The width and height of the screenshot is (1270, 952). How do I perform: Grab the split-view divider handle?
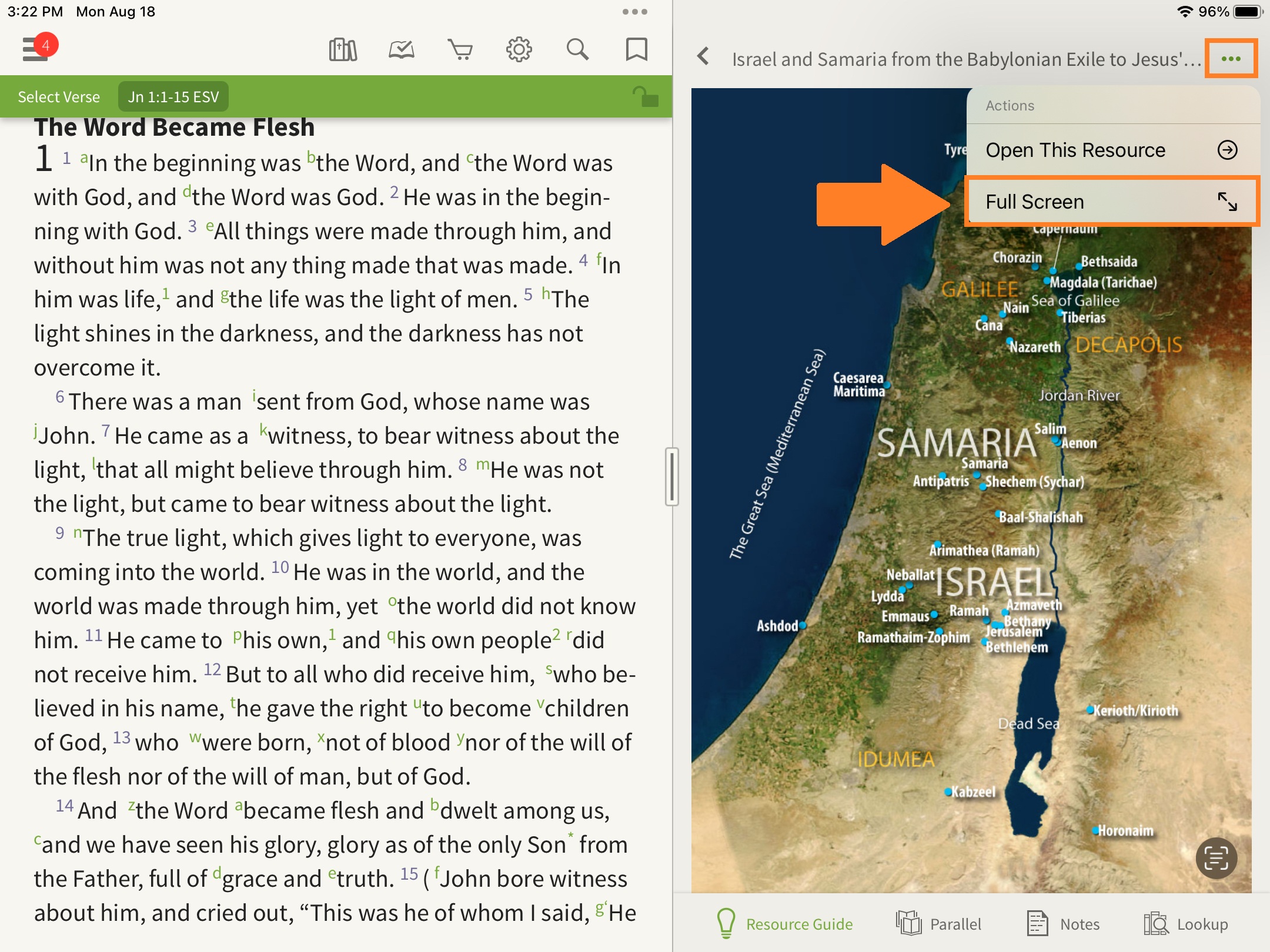point(672,477)
